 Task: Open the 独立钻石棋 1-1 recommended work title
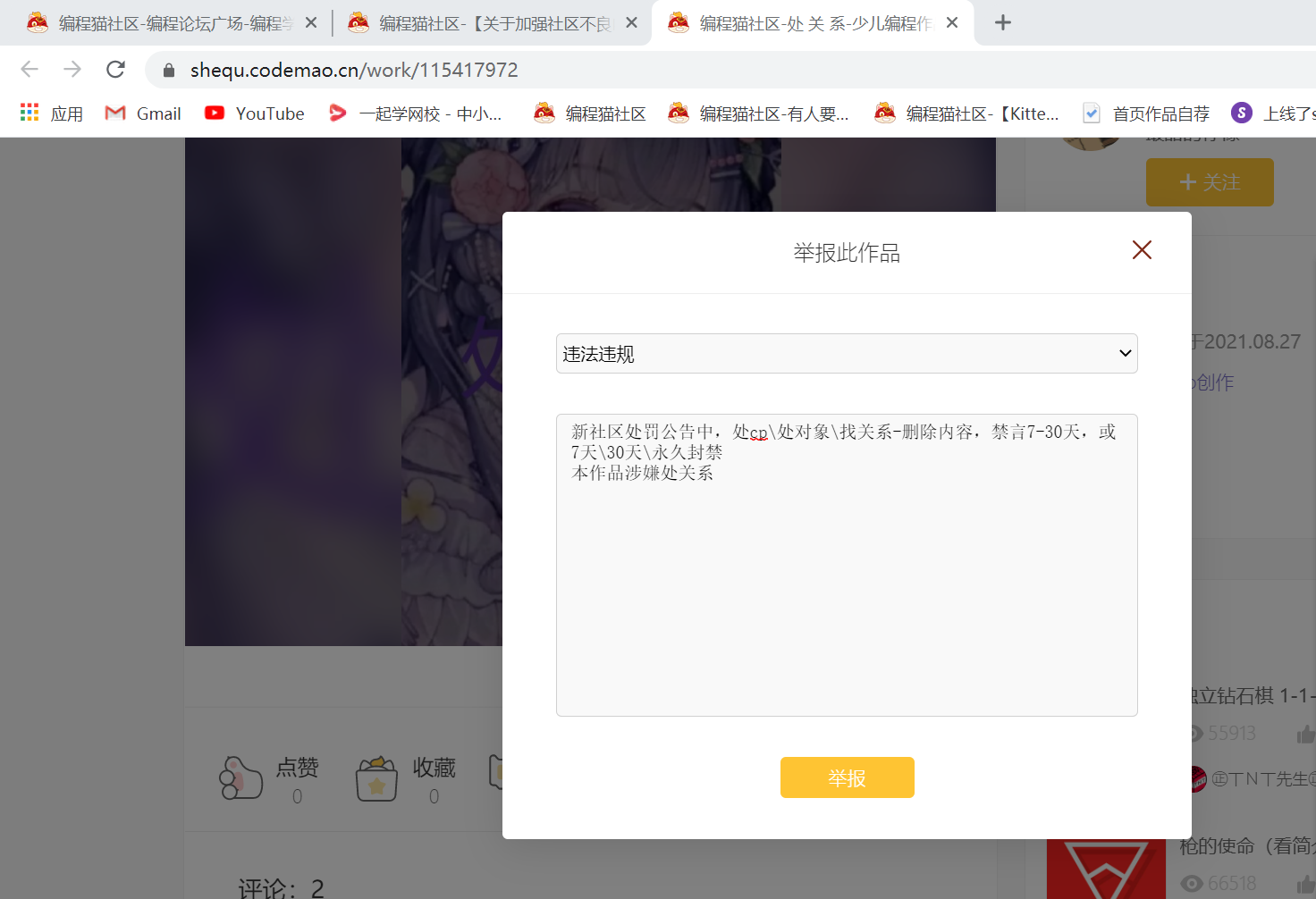(1252, 695)
